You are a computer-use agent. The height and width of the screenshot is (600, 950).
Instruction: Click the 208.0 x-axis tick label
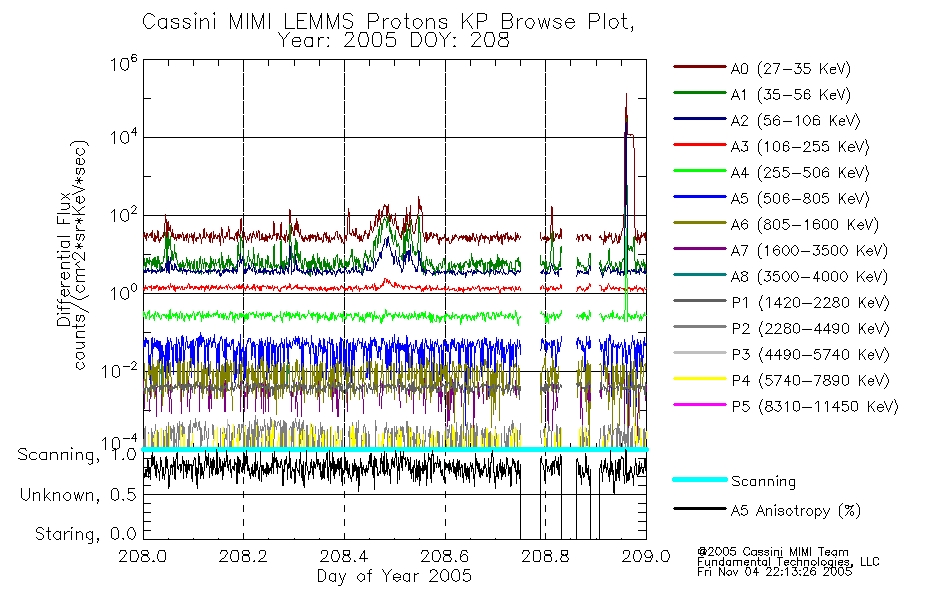click(x=142, y=556)
